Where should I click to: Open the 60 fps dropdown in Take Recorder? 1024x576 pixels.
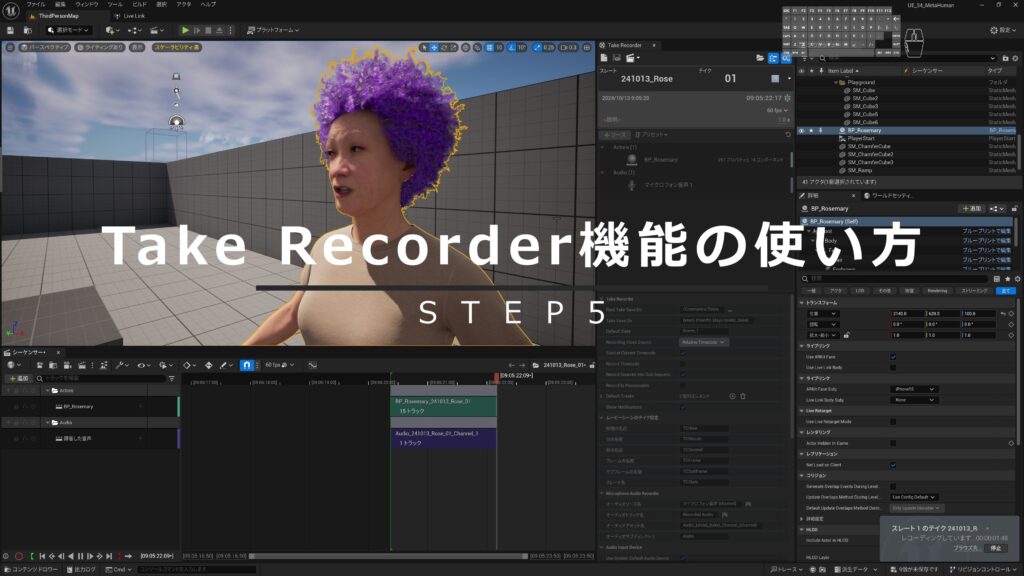pyautogui.click(x=776, y=110)
